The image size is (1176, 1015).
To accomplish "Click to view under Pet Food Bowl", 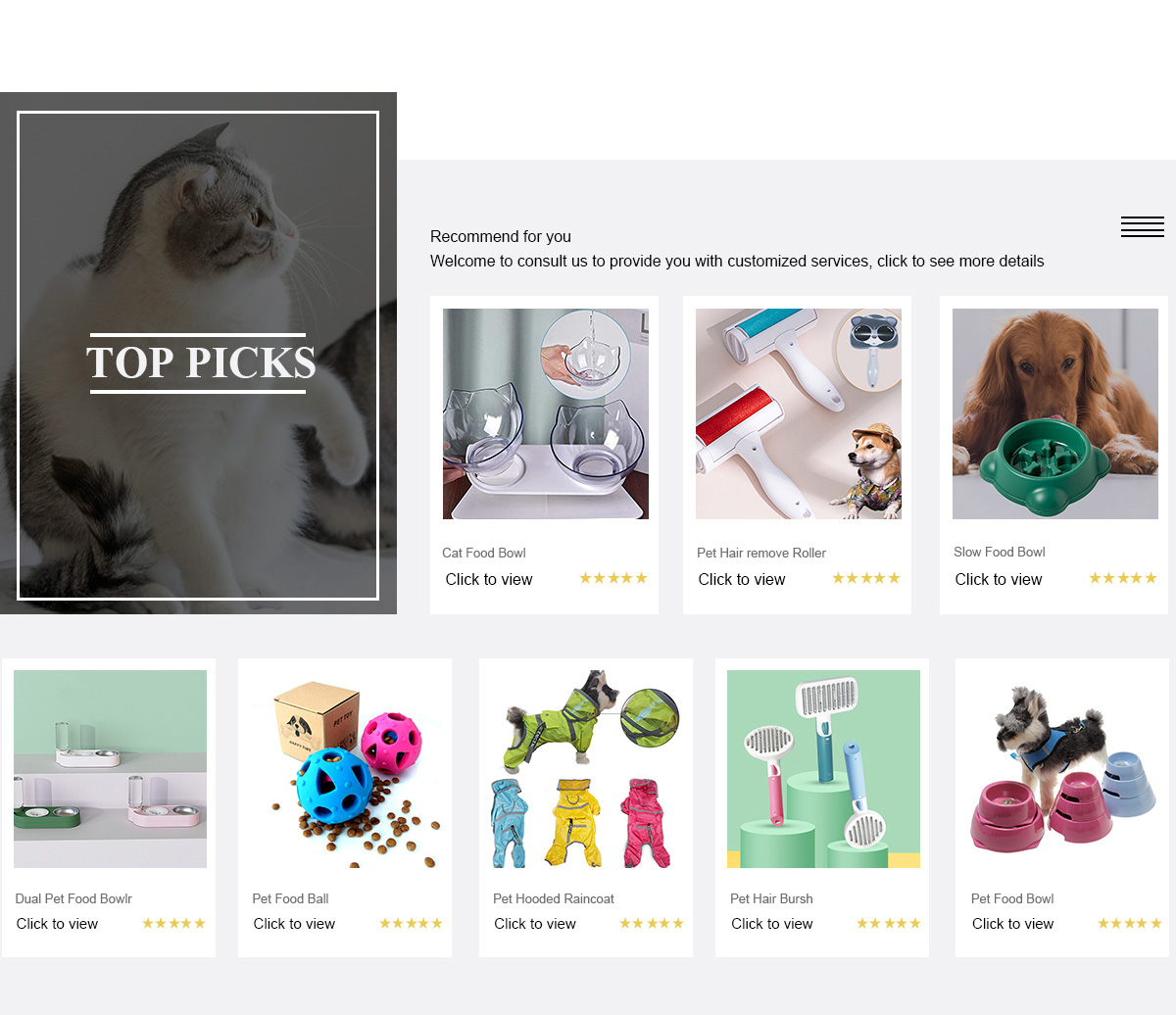I will [1012, 924].
